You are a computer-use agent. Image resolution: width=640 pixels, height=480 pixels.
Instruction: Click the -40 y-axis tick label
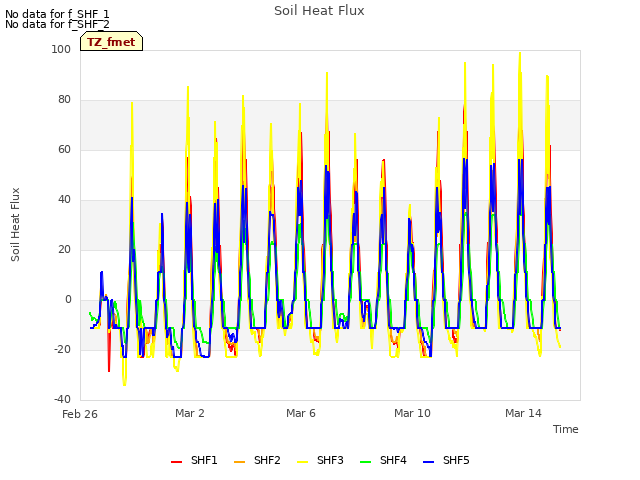[x=62, y=399]
